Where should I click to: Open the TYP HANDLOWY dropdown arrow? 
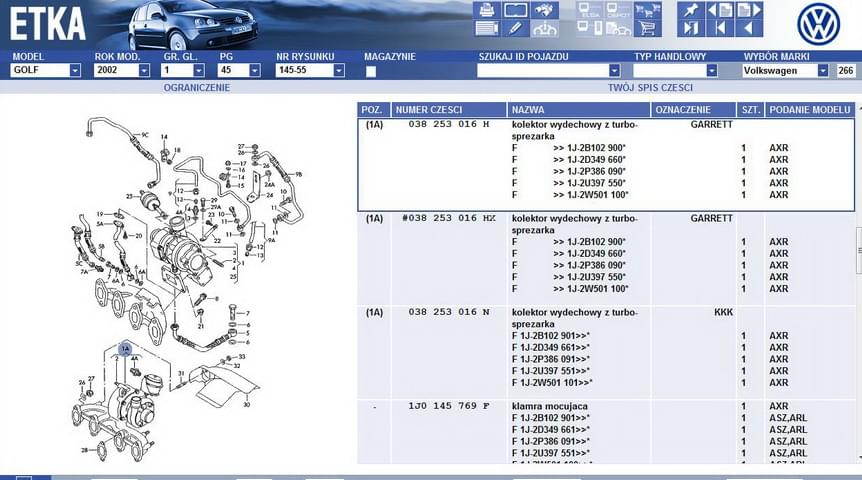pos(712,70)
